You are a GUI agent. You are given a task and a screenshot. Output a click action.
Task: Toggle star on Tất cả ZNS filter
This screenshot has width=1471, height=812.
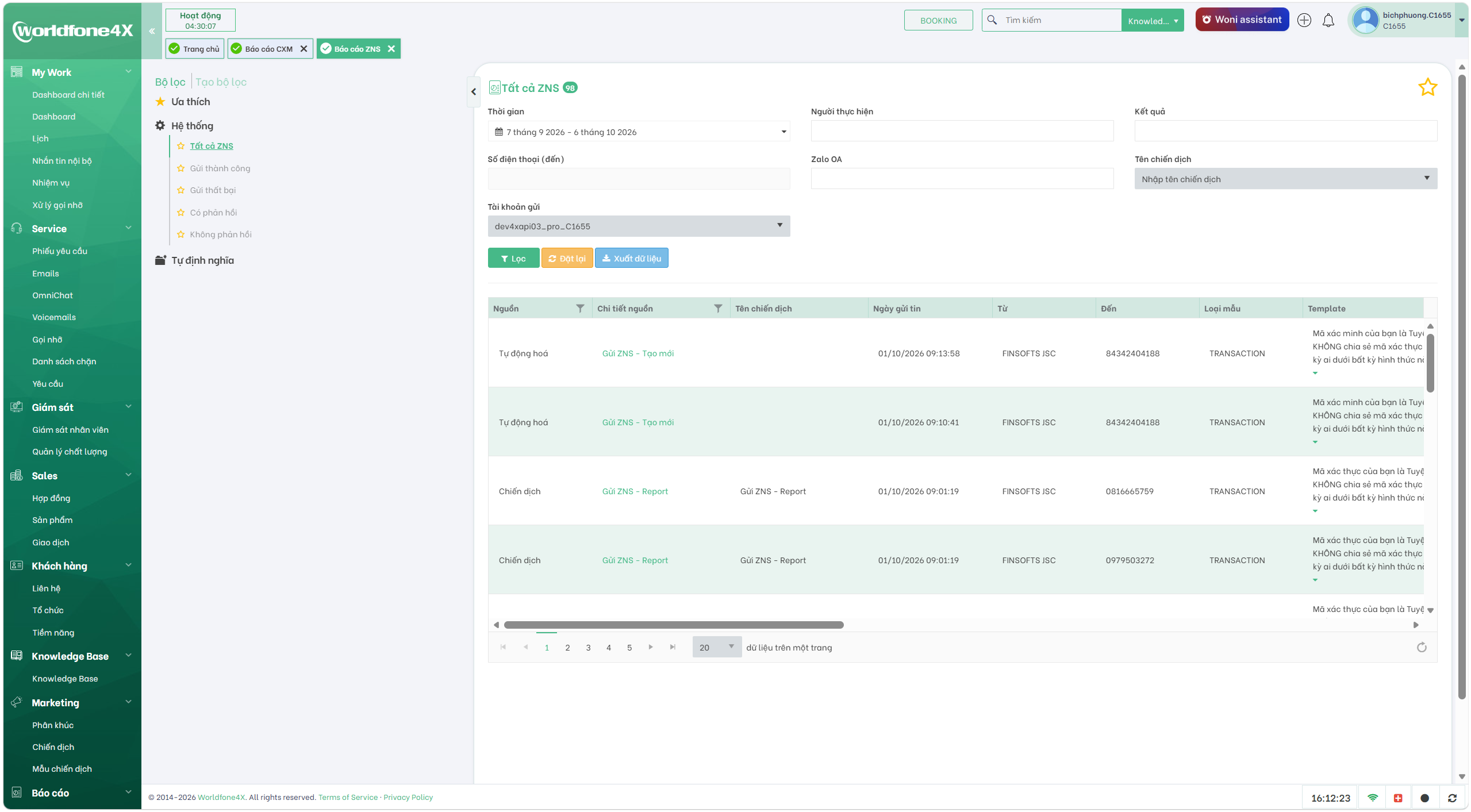[x=180, y=146]
